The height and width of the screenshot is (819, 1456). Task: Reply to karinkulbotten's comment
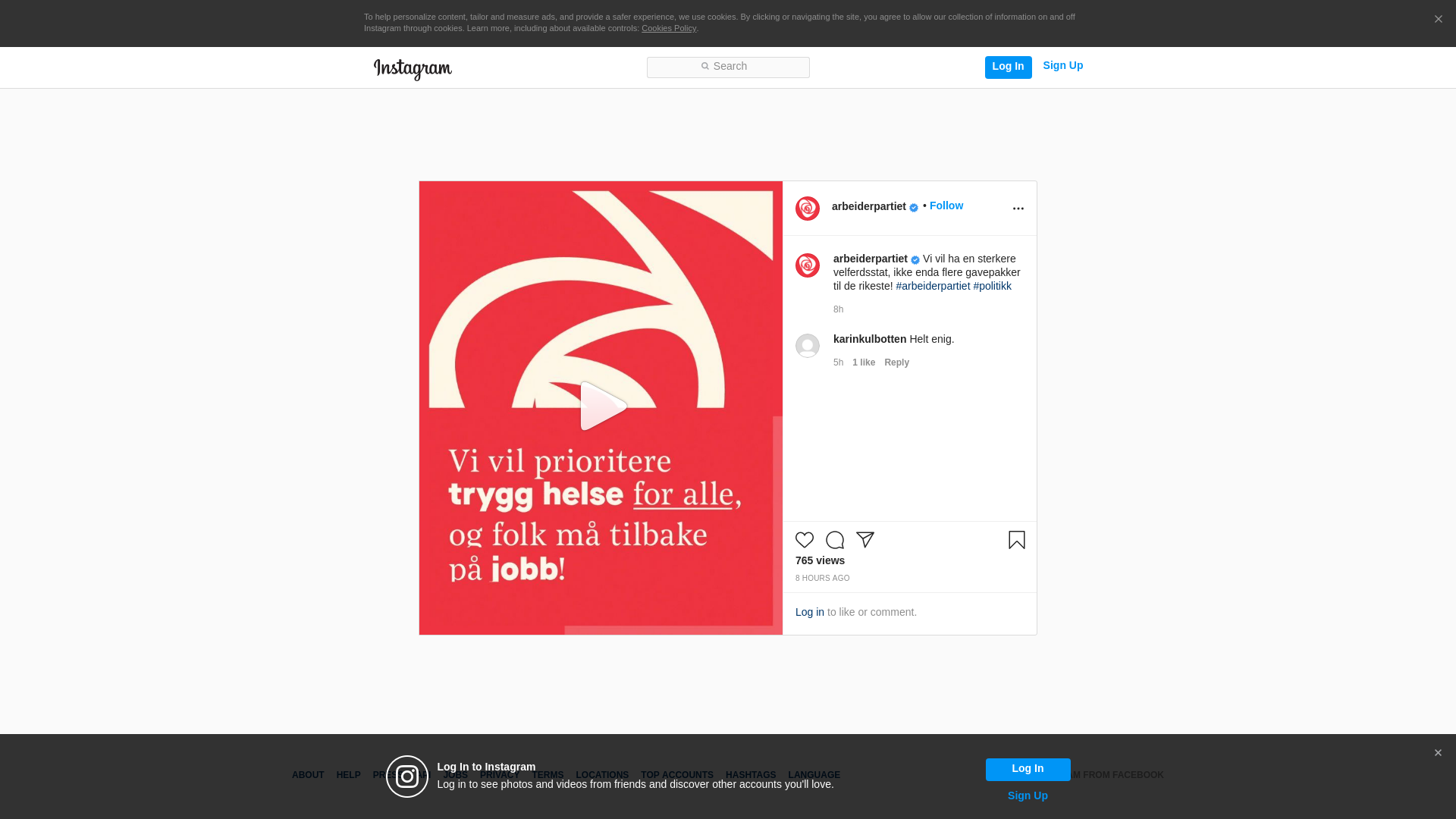click(x=896, y=362)
